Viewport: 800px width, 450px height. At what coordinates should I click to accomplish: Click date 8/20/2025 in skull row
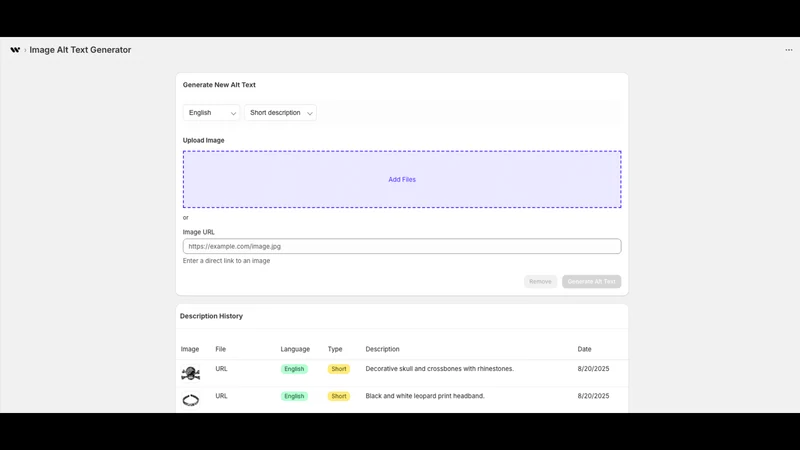click(x=593, y=368)
